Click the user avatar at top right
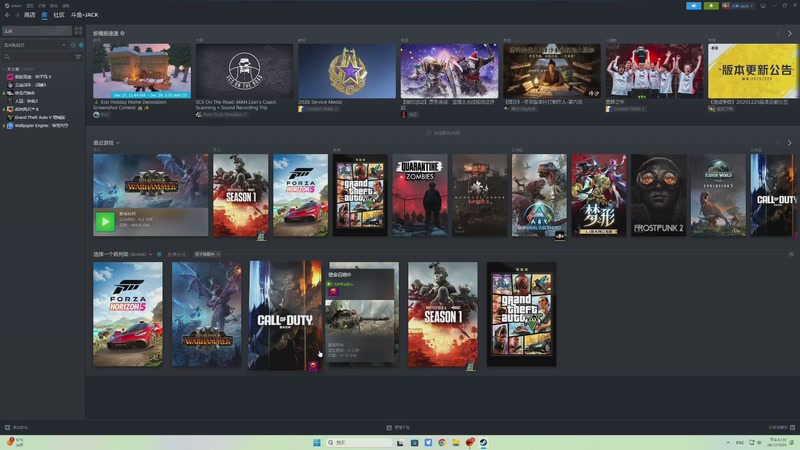Image resolution: width=800 pixels, height=450 pixels. 726,6
